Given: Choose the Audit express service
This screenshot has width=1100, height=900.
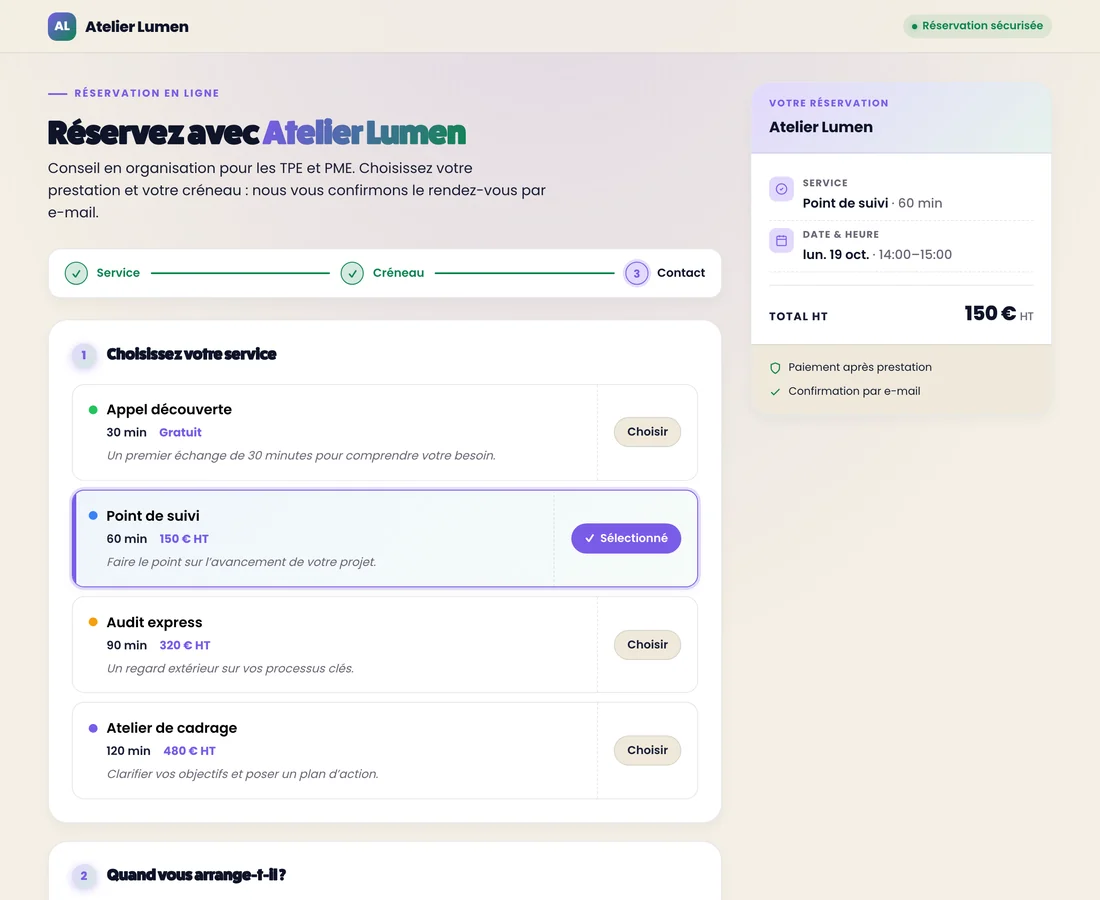Looking at the screenshot, I should [647, 645].
